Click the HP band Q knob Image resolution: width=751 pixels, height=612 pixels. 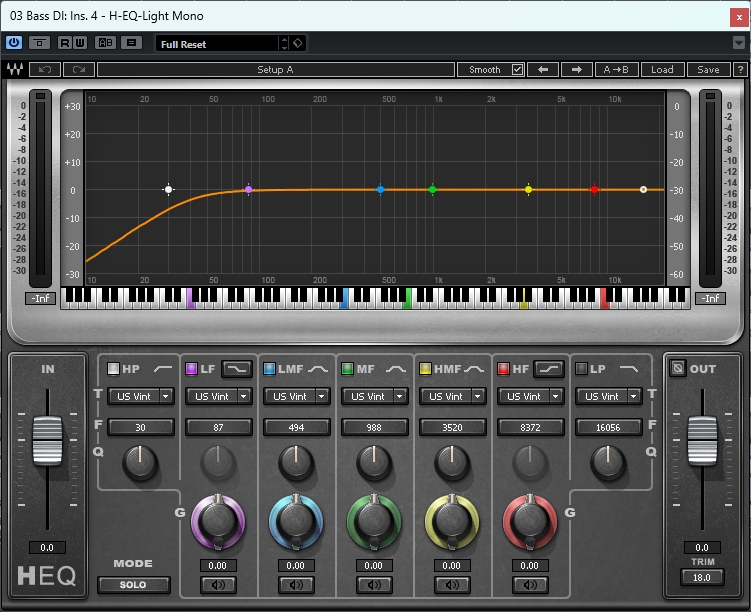(140, 463)
